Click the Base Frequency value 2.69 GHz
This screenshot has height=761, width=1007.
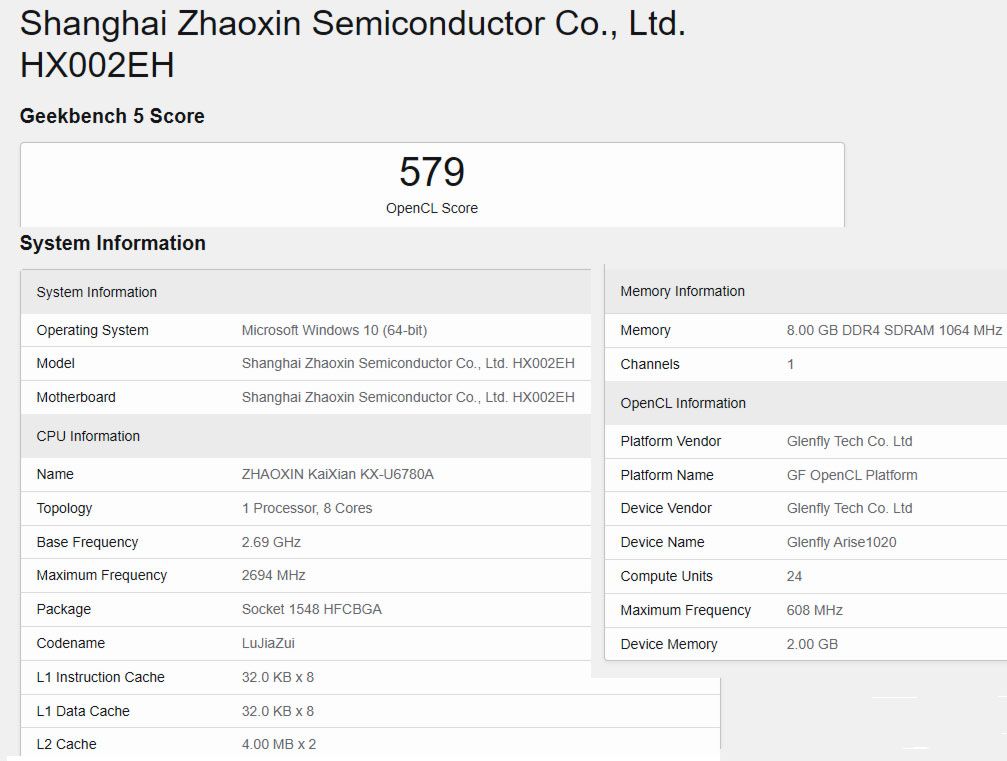pyautogui.click(x=270, y=542)
